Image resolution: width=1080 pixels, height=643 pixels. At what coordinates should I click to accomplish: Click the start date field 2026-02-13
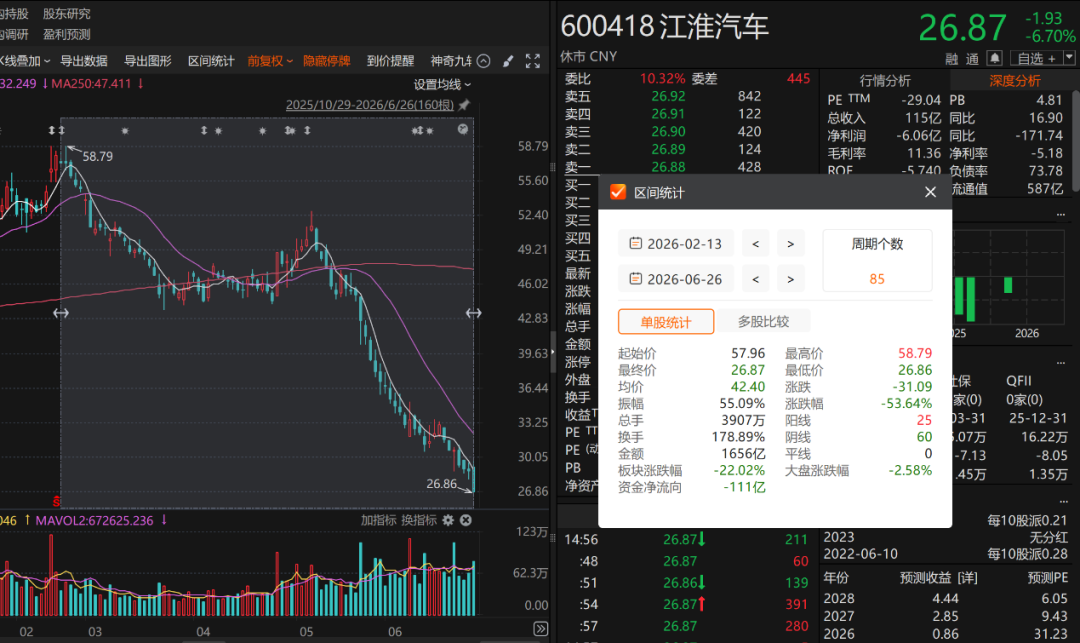tap(676, 244)
